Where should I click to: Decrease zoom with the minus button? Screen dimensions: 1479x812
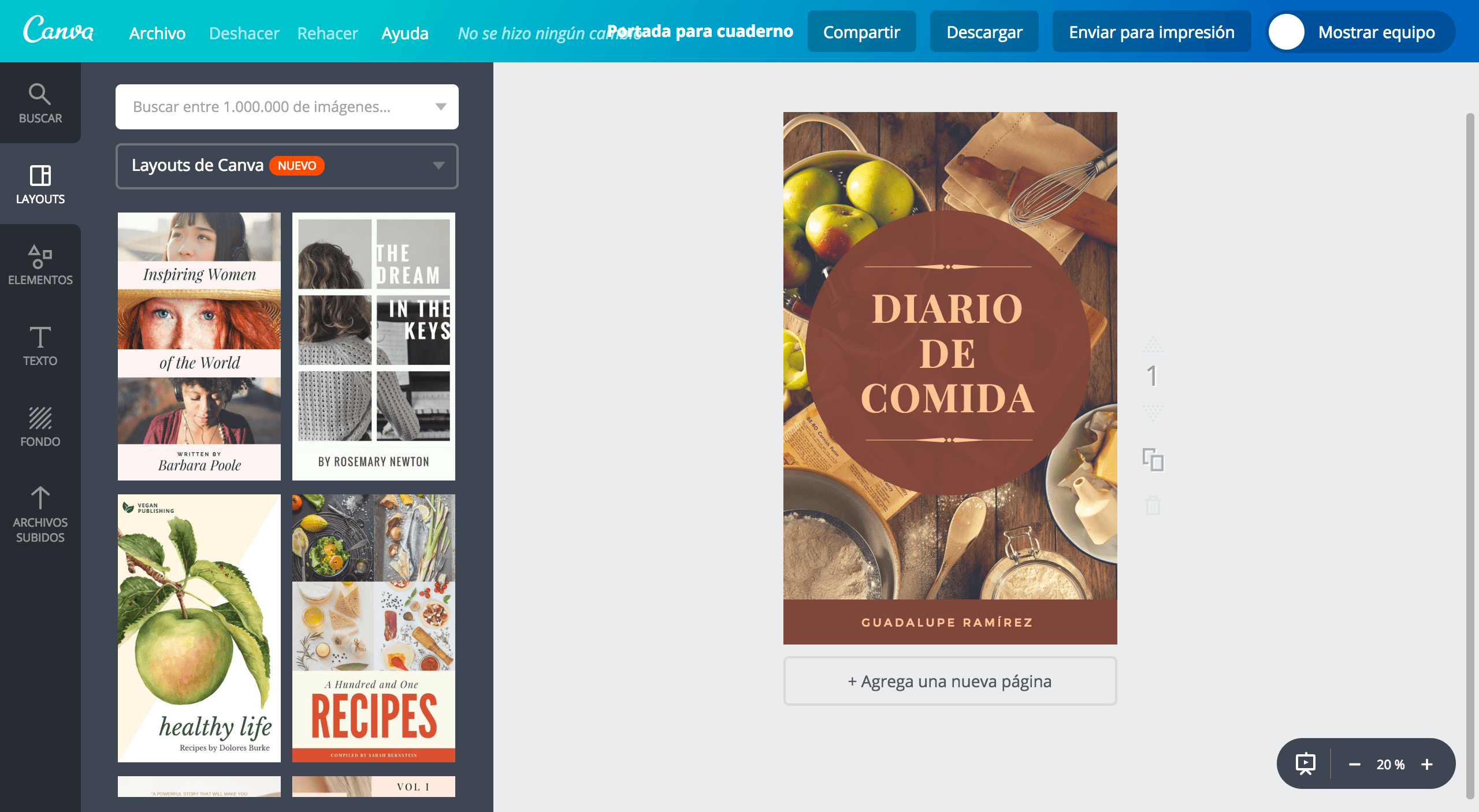[1354, 764]
